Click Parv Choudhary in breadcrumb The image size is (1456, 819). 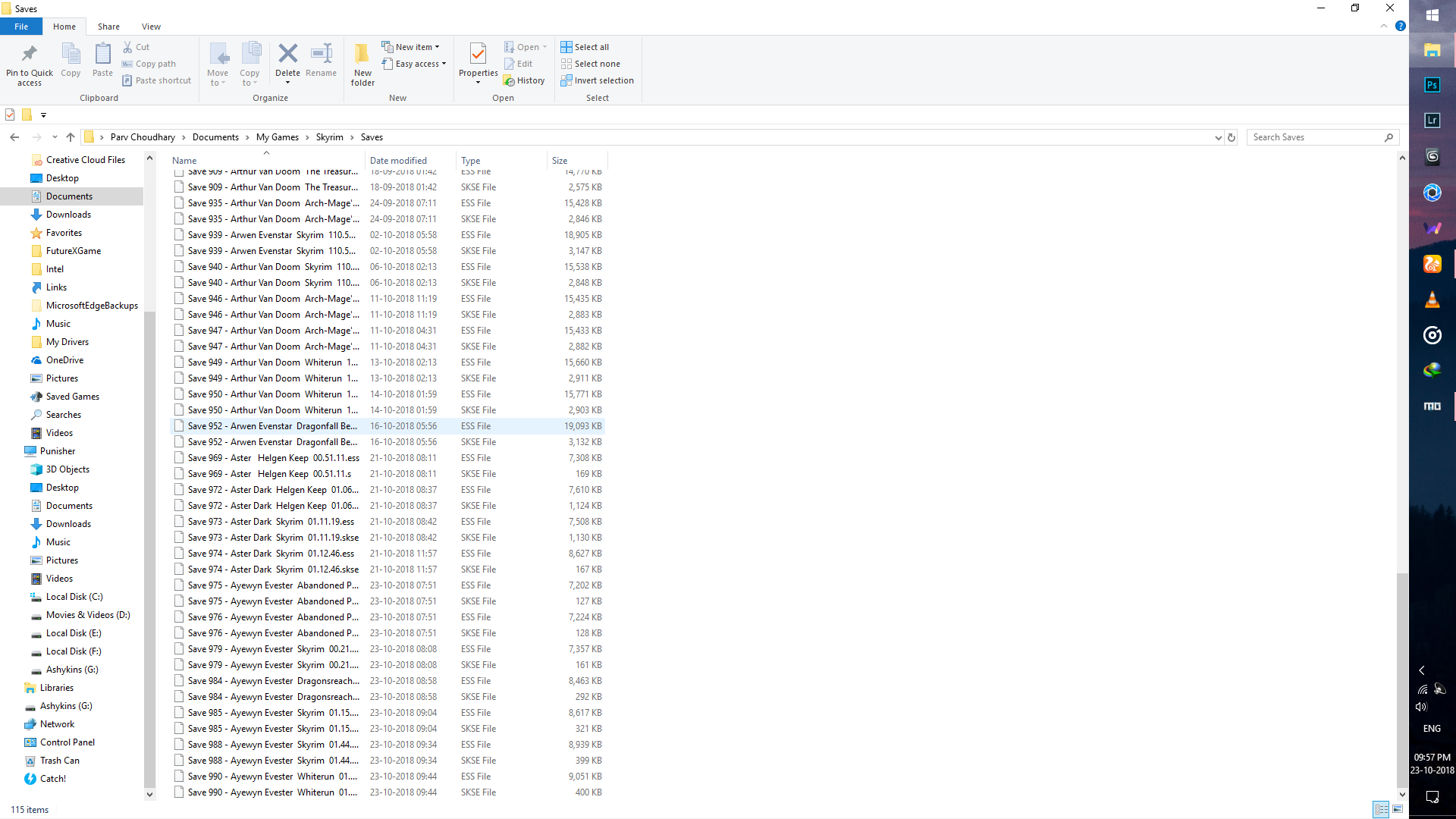pos(143,137)
